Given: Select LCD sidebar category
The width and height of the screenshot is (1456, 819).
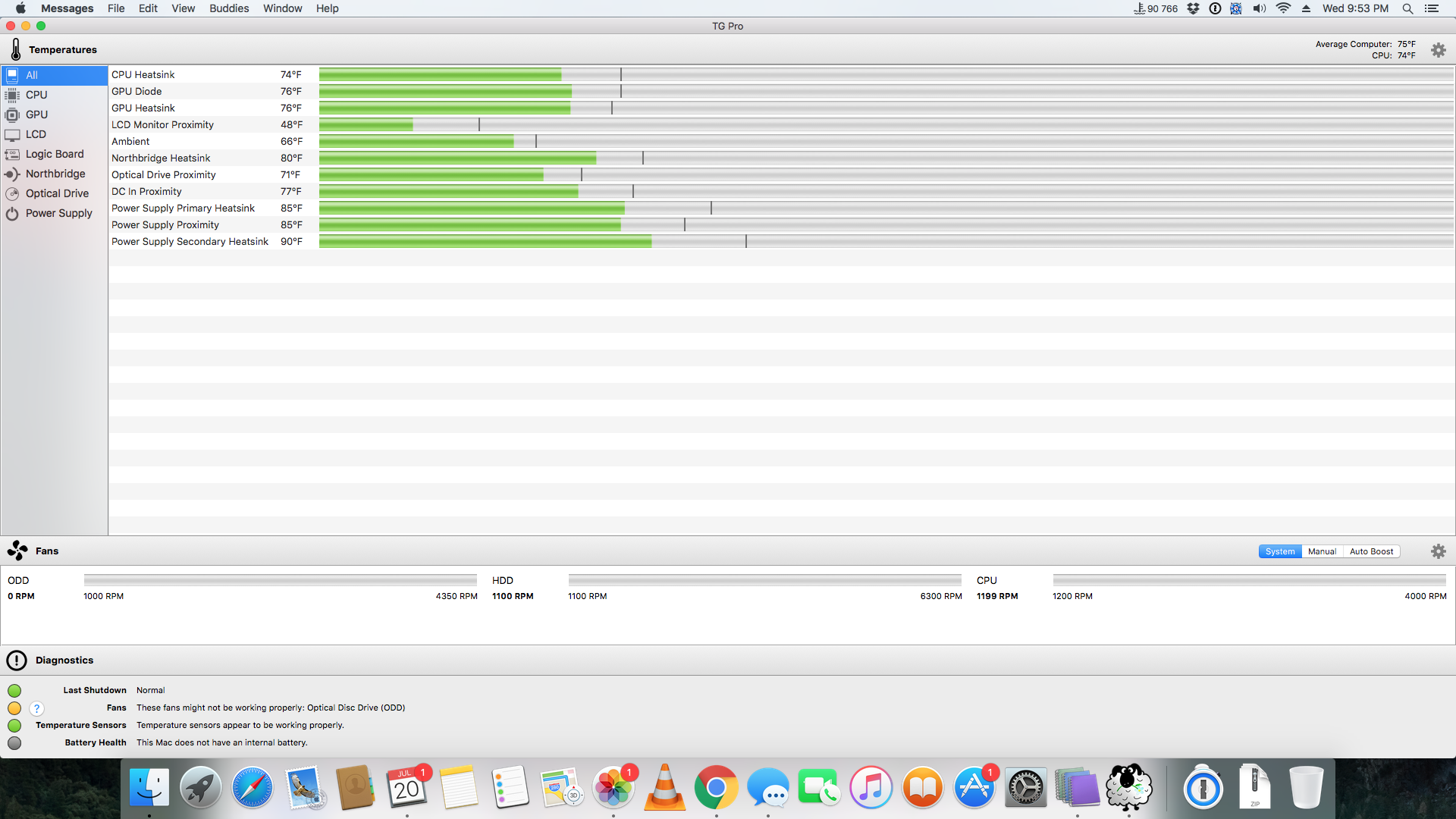Looking at the screenshot, I should coord(36,134).
